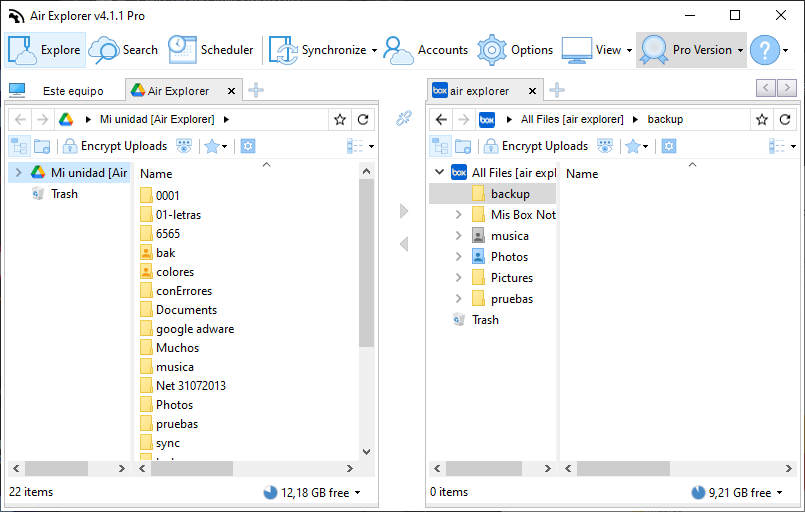Toggle Encrypt Uploads in left pane
The height and width of the screenshot is (512, 805).
pyautogui.click(x=115, y=146)
